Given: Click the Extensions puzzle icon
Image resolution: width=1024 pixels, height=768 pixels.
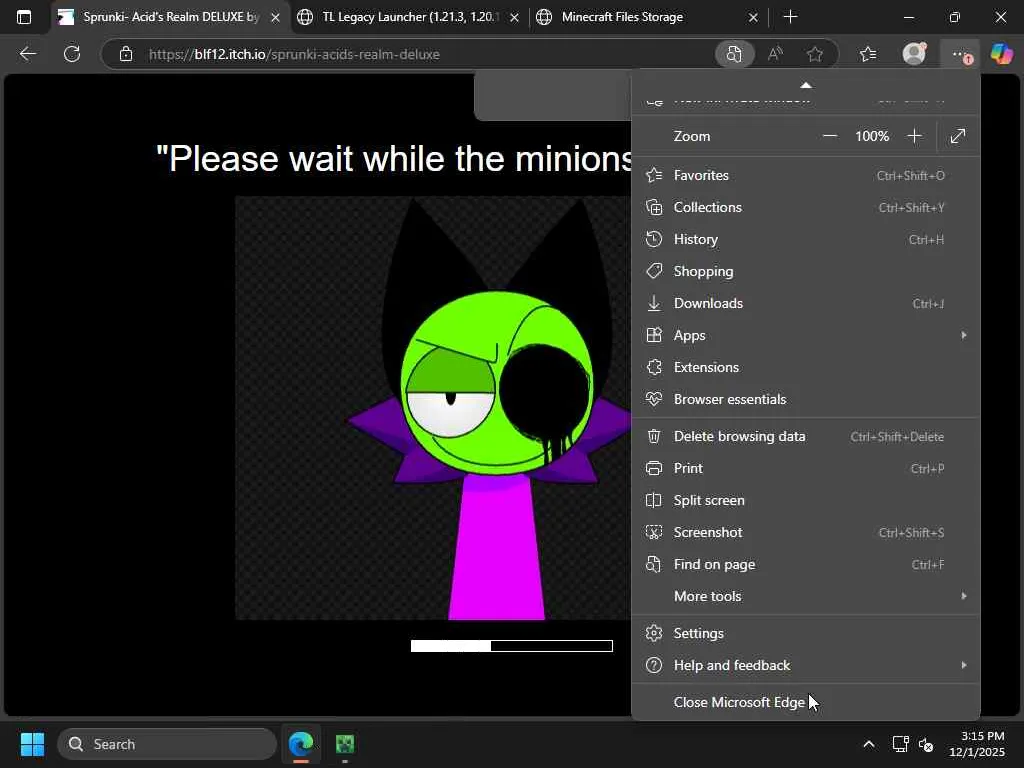Looking at the screenshot, I should 654,367.
